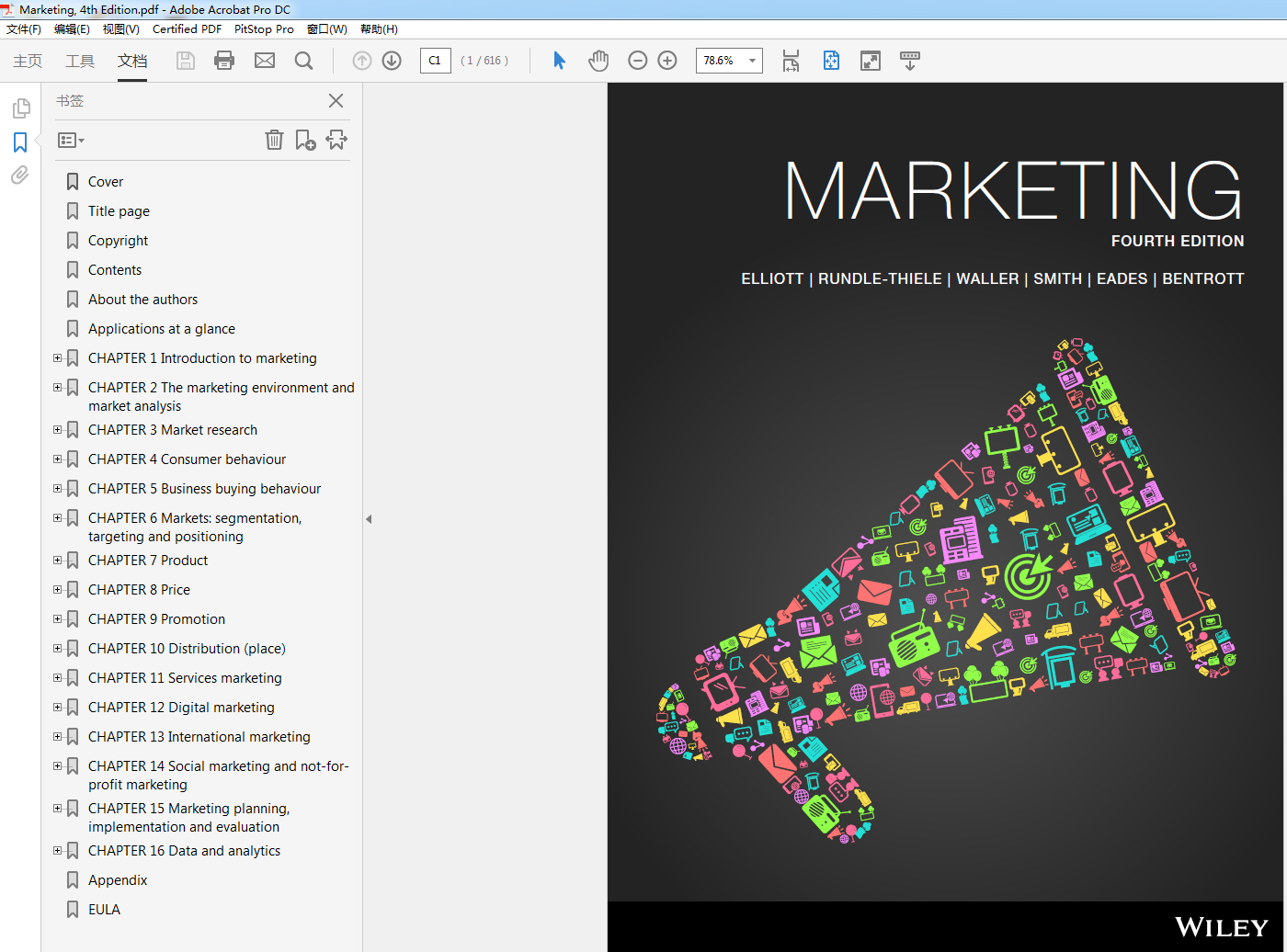
Task: Expand CHAPTER 1 Introduction to marketing
Action: [57, 358]
